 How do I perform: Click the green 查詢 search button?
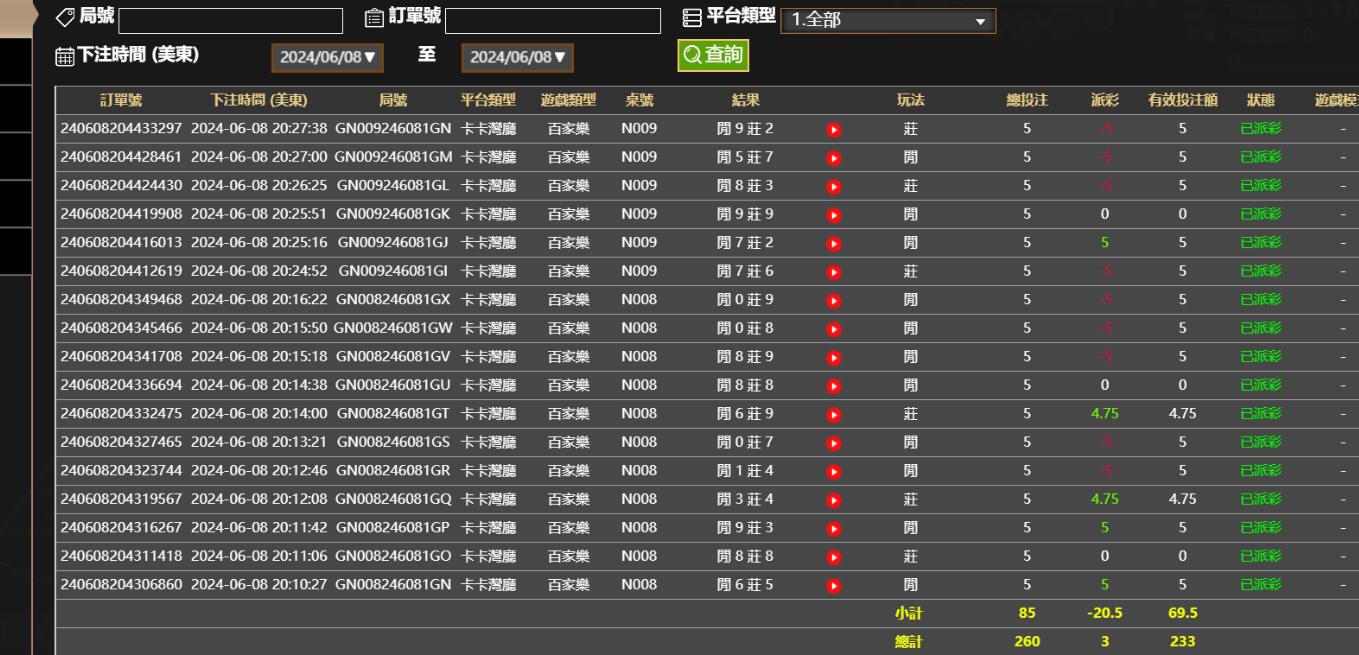pyautogui.click(x=712, y=56)
